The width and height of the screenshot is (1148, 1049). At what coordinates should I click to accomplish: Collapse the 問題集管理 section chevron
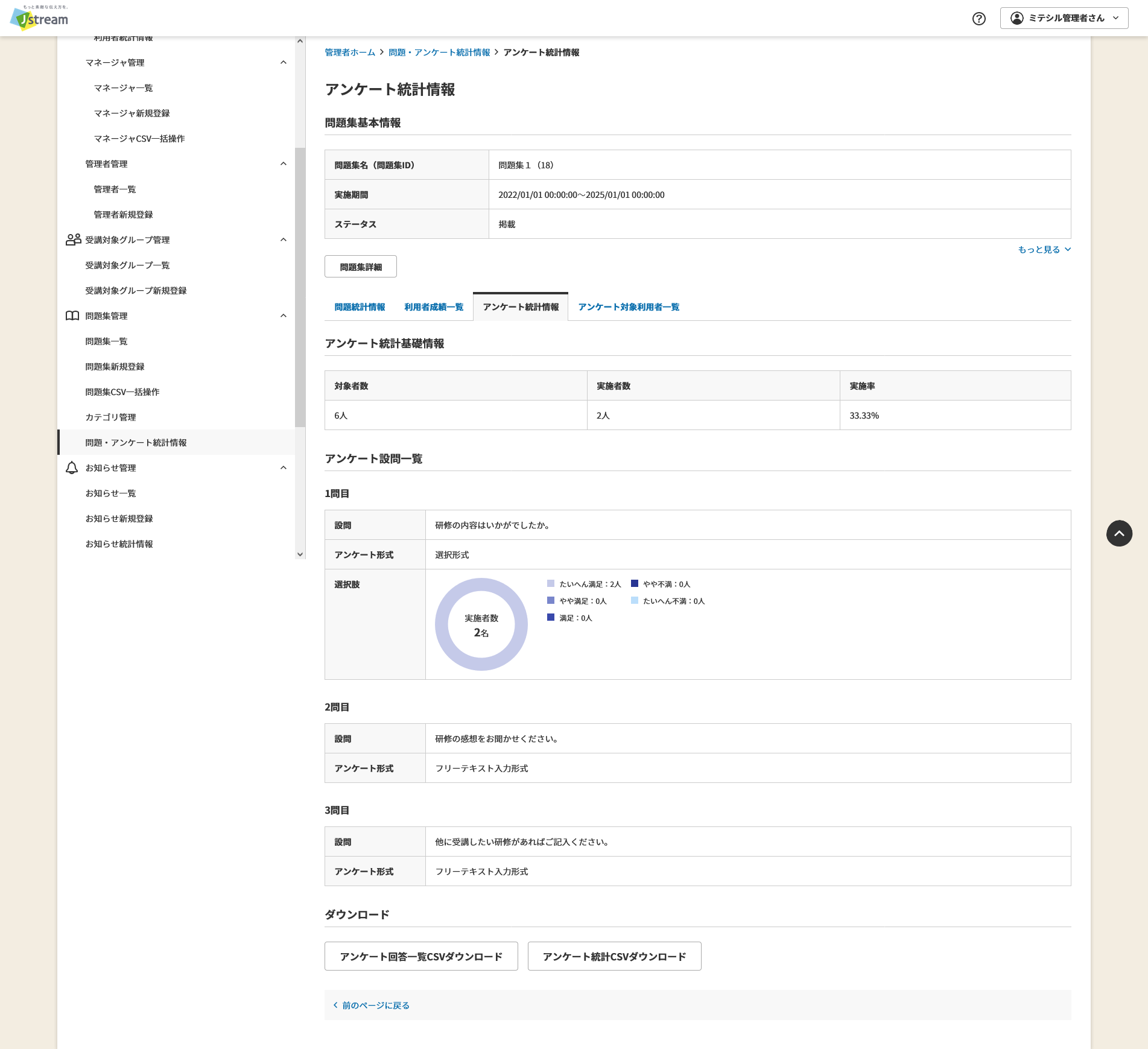(x=284, y=315)
